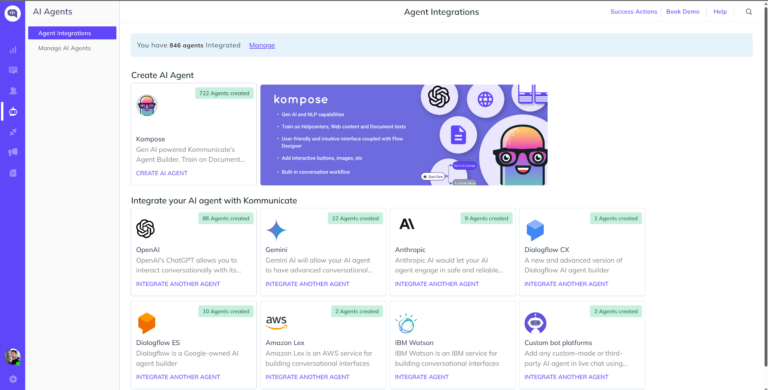
Task: Click the Kompose promotional banner image
Action: click(404, 135)
